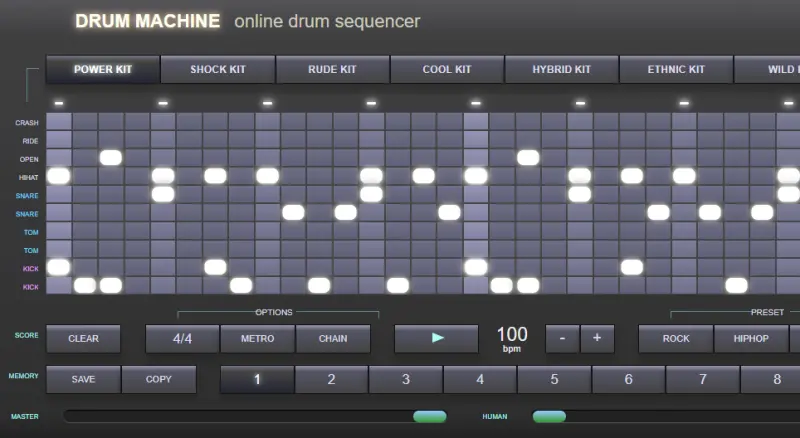Select the SHOCK KIT tab
800x438 pixels.
218,70
